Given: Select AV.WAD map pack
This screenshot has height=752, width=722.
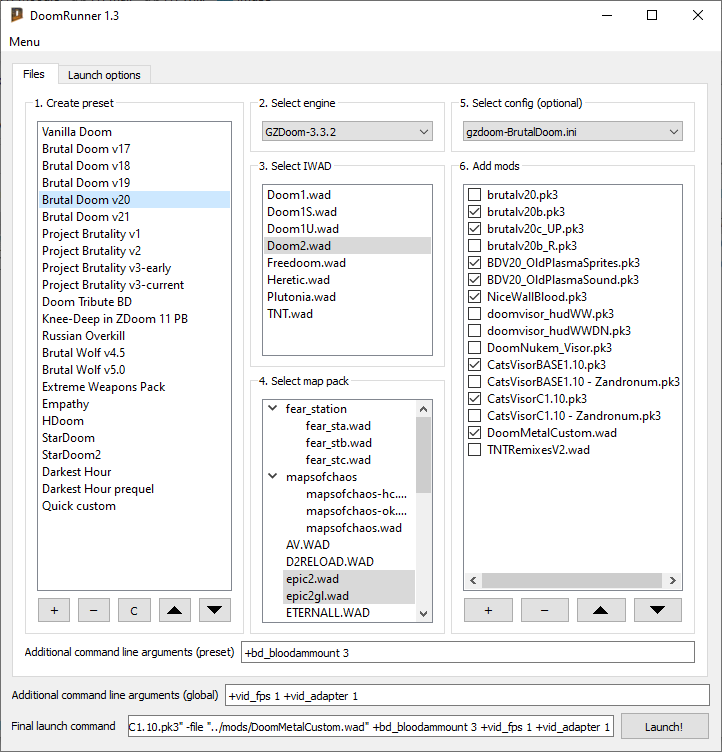Looking at the screenshot, I should pos(308,545).
